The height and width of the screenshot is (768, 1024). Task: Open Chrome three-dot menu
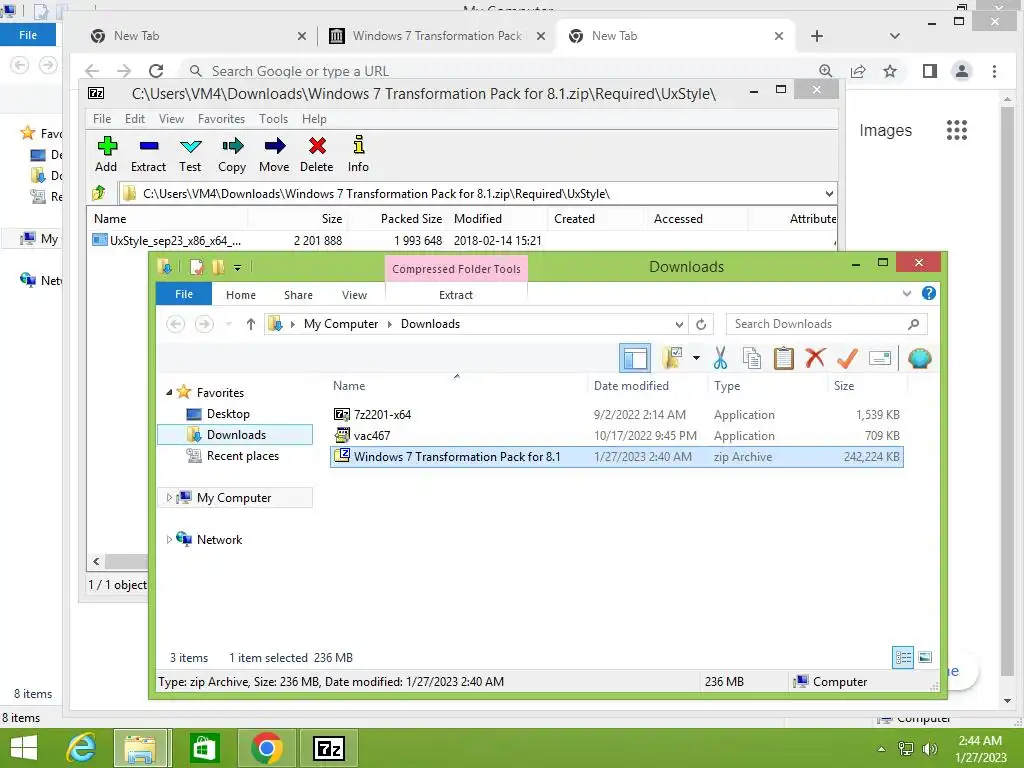(994, 71)
